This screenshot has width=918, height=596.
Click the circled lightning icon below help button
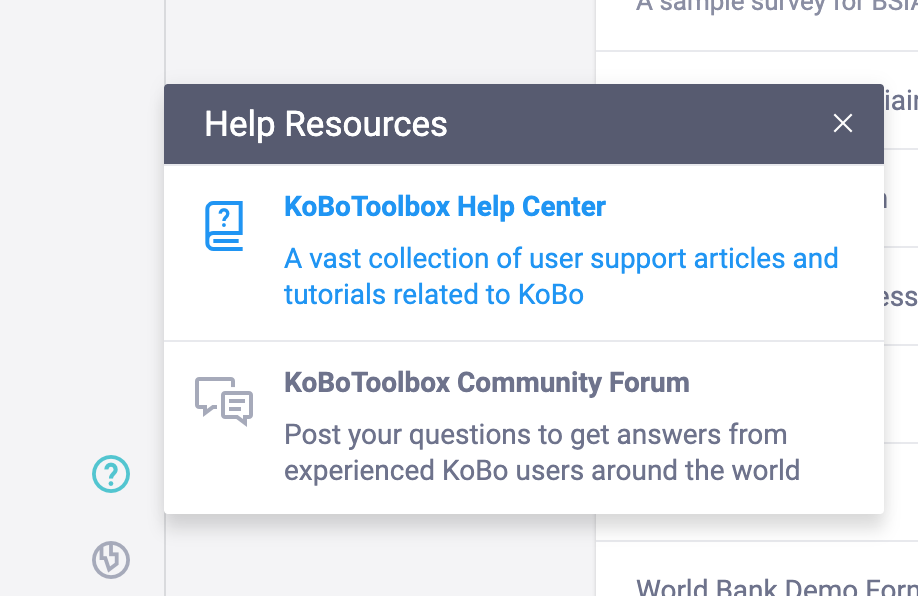tap(110, 561)
